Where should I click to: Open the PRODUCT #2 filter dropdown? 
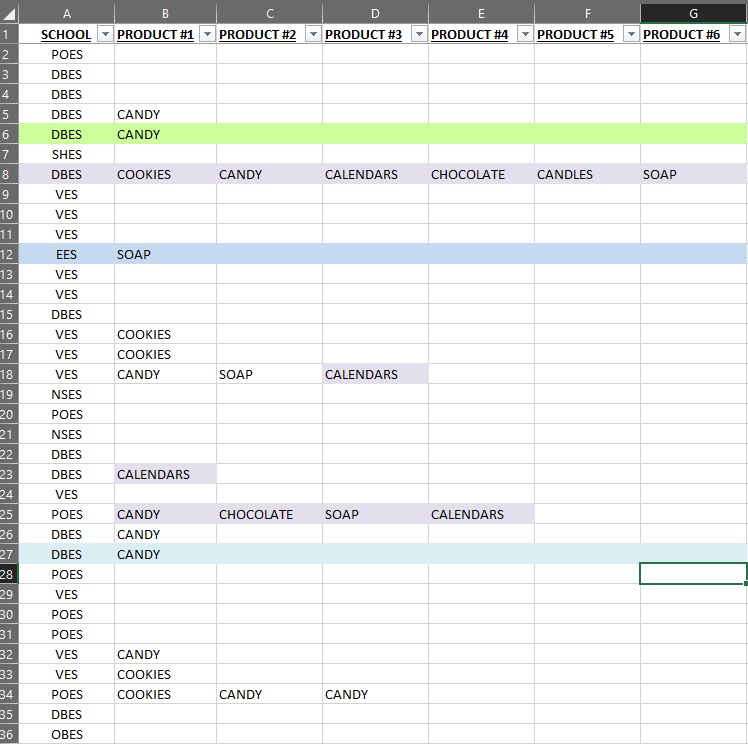coord(313,34)
